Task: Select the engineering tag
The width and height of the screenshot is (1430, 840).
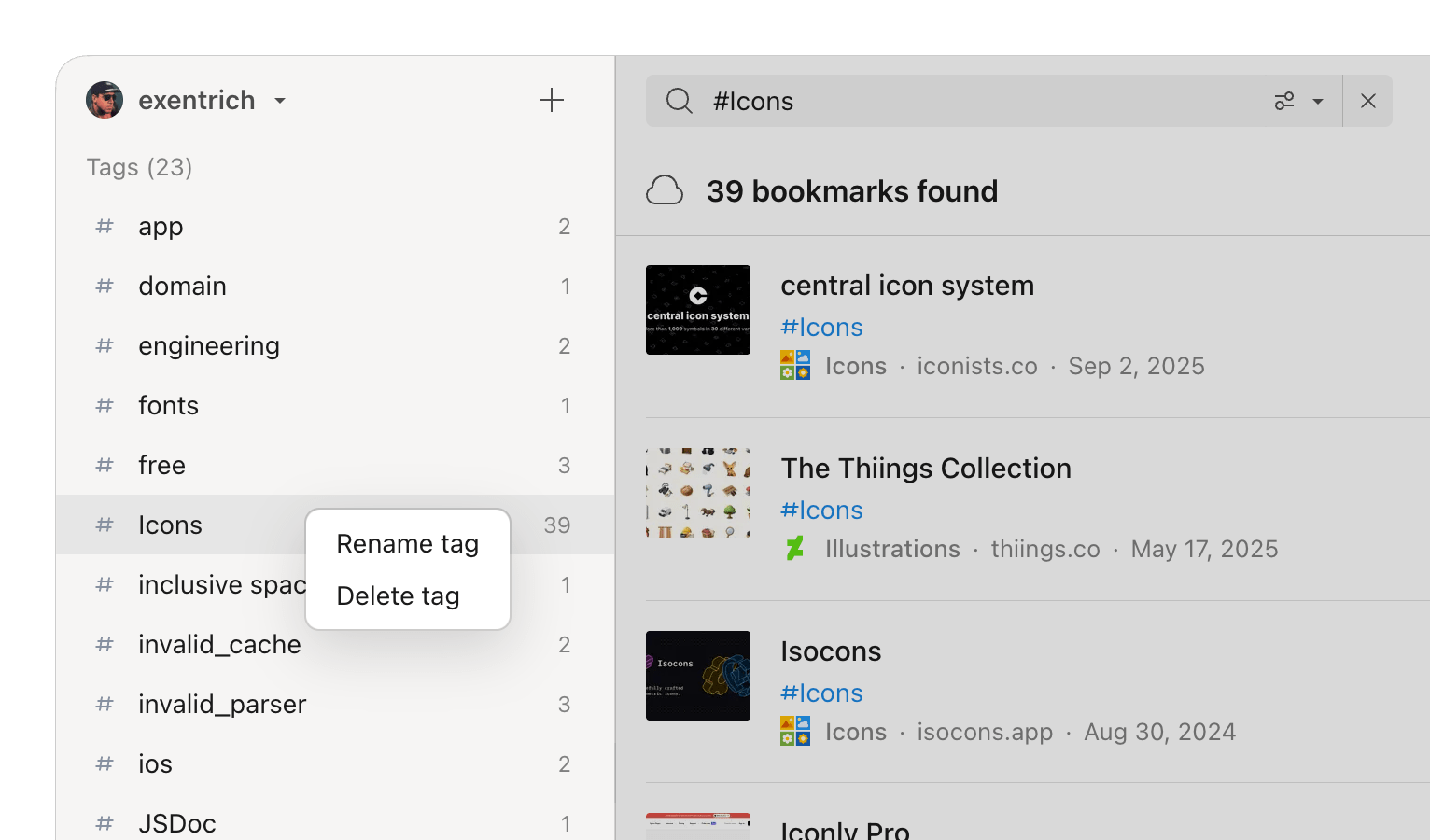Action: pyautogui.click(x=335, y=346)
